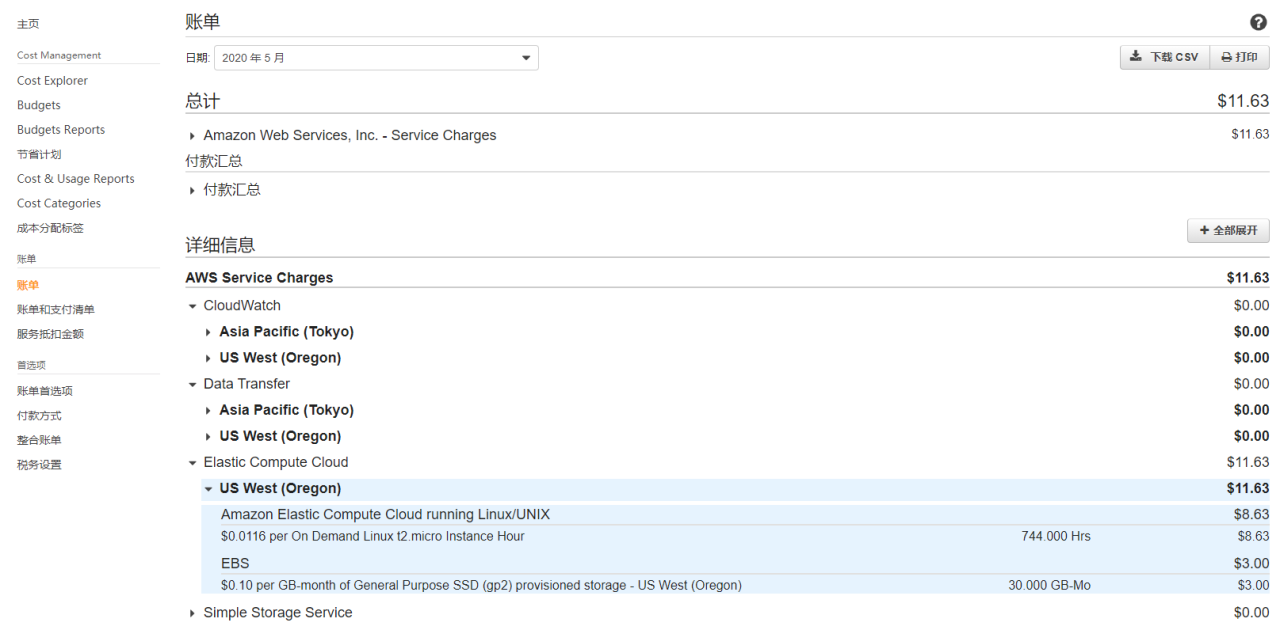Expand US West (Oregon) under Data Transfer
Image resolution: width=1280 pixels, height=630 pixels.
208,436
